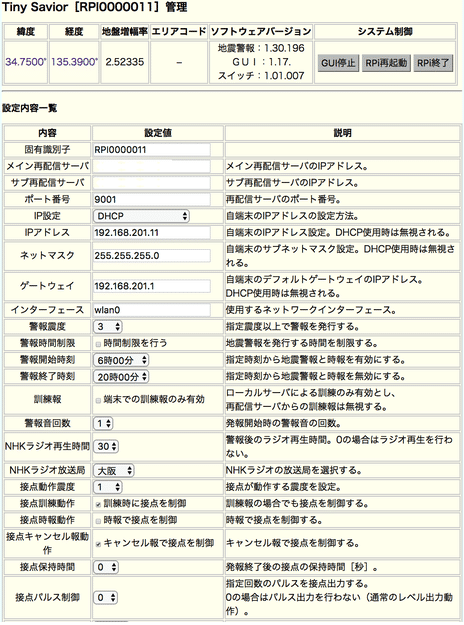Uncheck the 訓練時に接点を制御 checkbox
Viewport: 464px width, 625px height.
coord(98,505)
